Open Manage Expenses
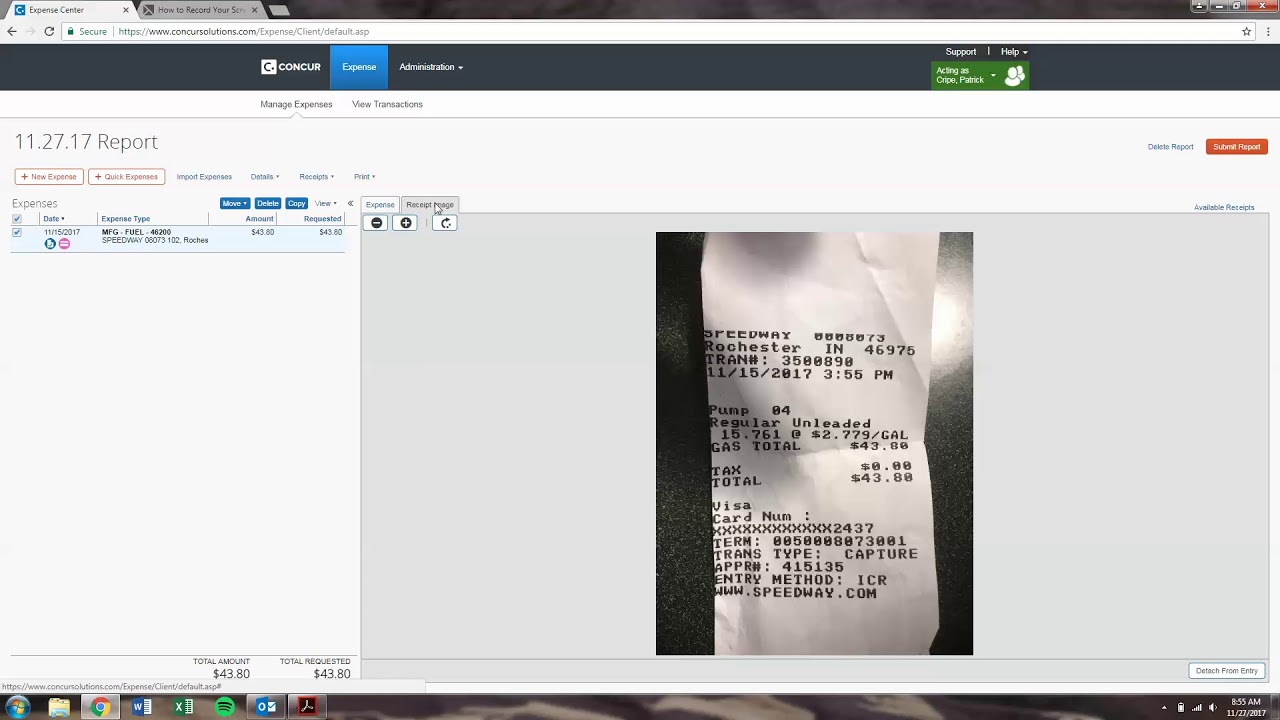1280x720 pixels. [296, 104]
